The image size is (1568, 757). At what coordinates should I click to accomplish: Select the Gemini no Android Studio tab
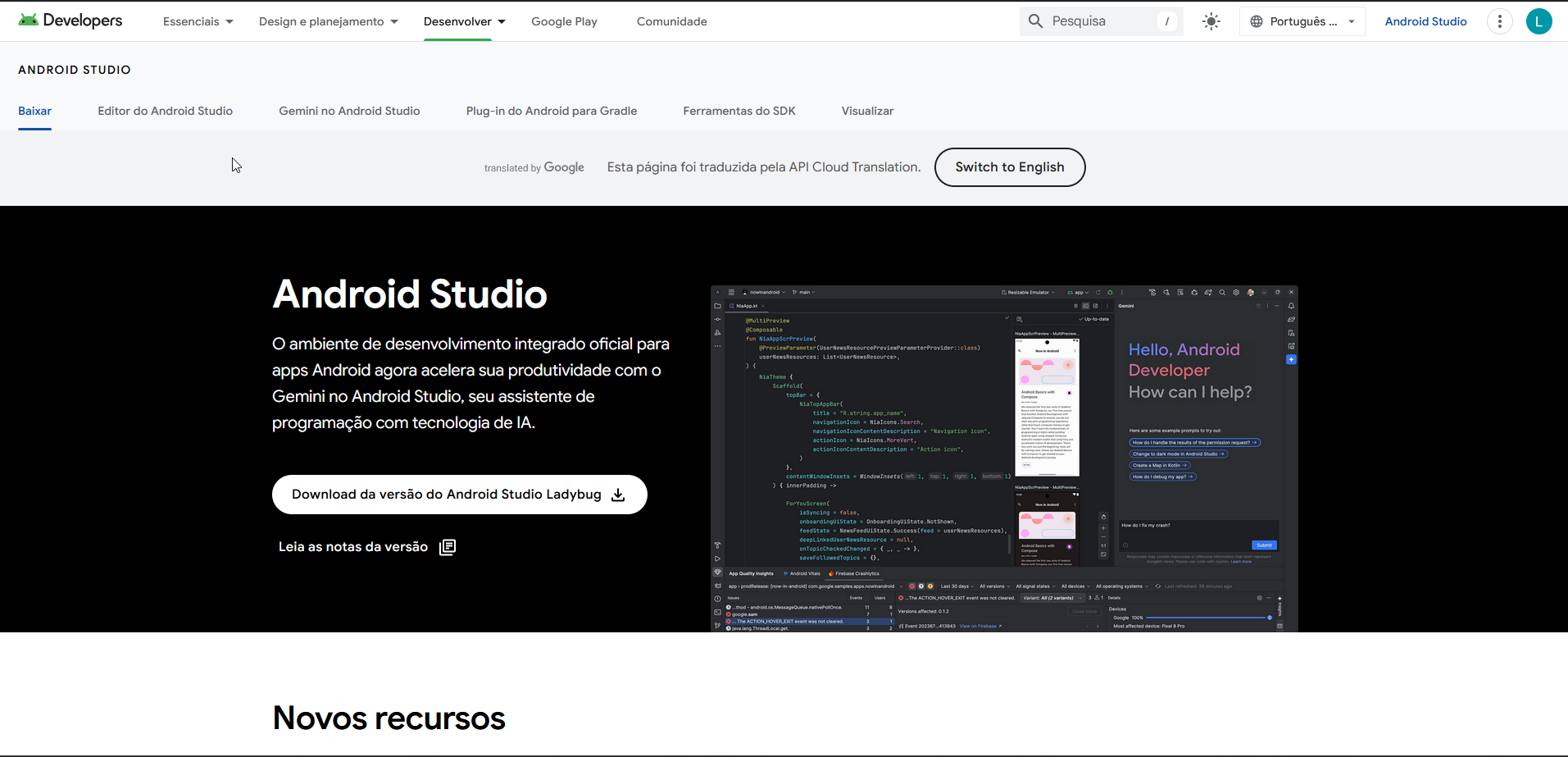pyautogui.click(x=349, y=111)
